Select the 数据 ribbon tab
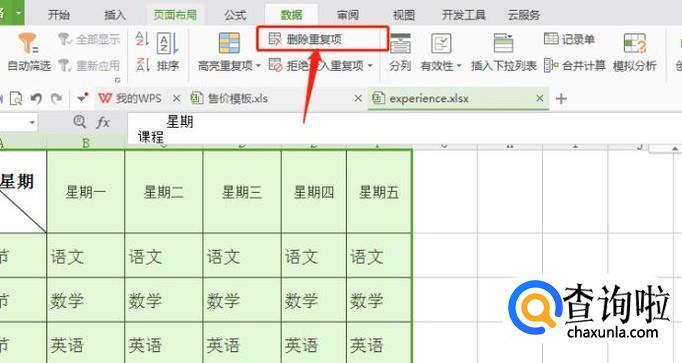682x363 pixels. pyautogui.click(x=291, y=15)
